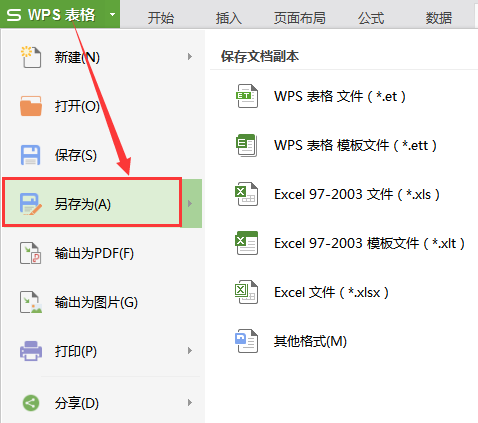Expand the 打印(P) submenu arrow
Image resolution: width=478 pixels, height=423 pixels.
tap(190, 351)
